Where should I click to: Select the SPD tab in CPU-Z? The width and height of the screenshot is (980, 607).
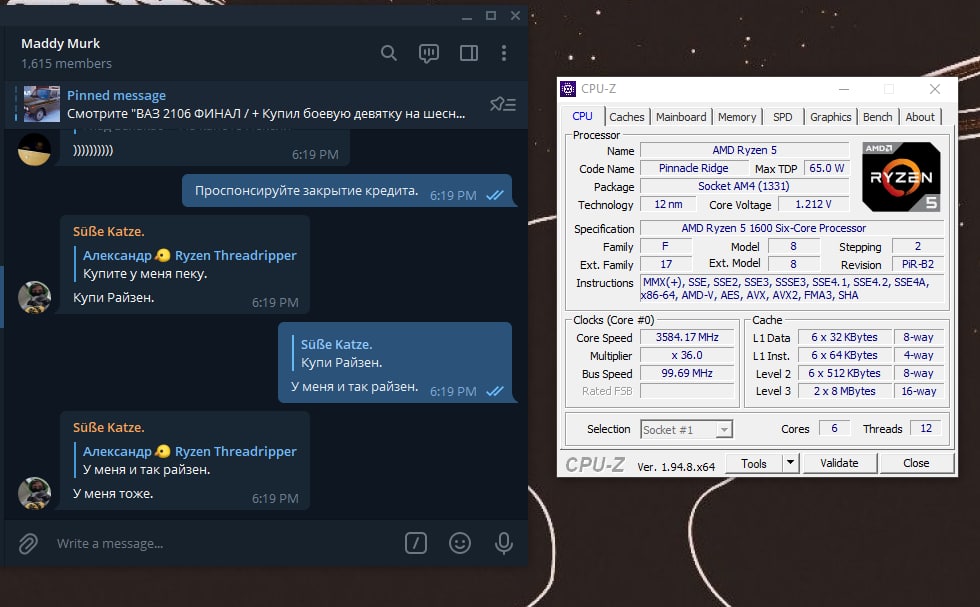tap(782, 117)
